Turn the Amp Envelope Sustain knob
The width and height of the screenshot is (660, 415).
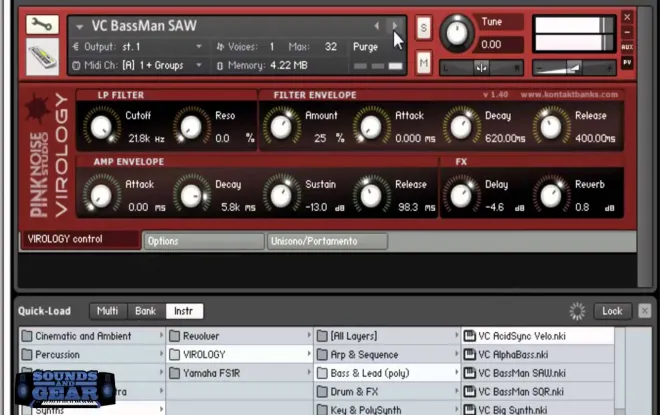tap(281, 196)
